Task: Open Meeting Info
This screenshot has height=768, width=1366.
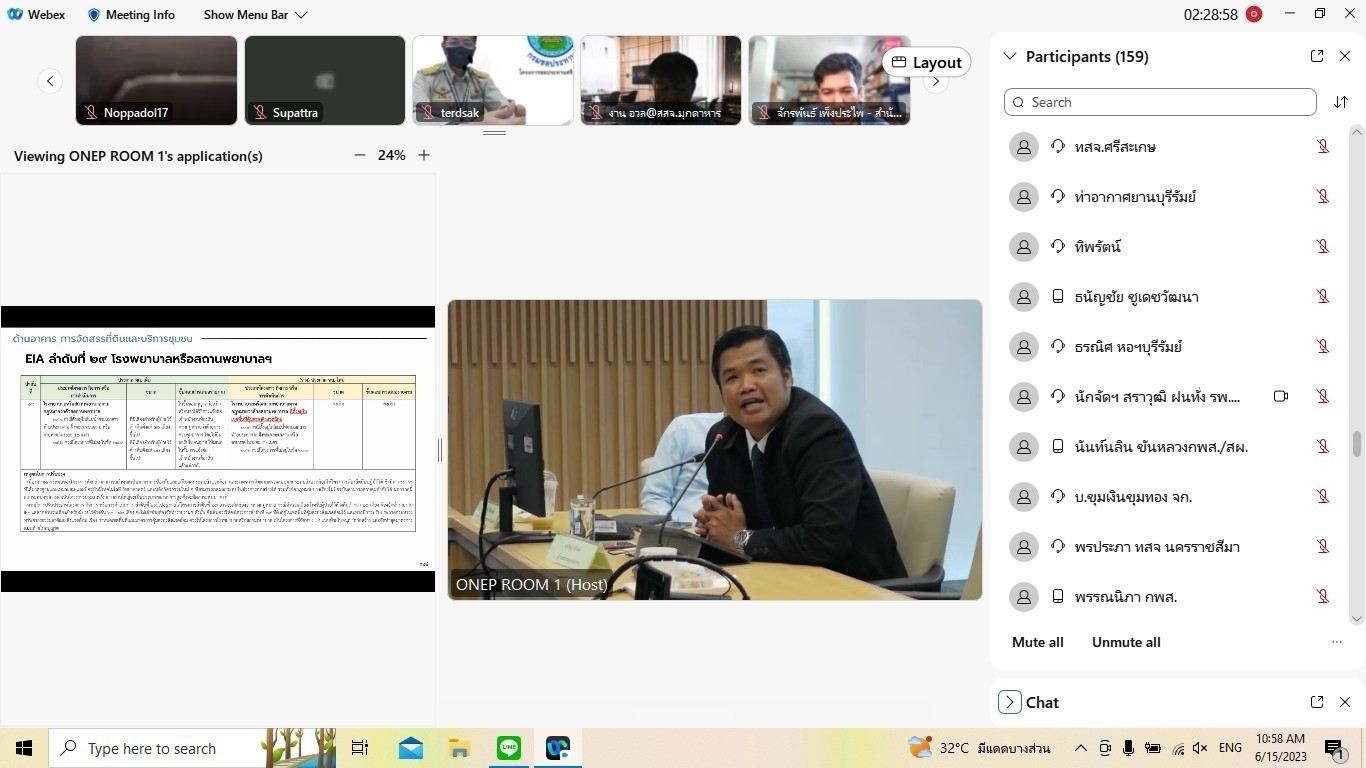Action: pos(131,15)
